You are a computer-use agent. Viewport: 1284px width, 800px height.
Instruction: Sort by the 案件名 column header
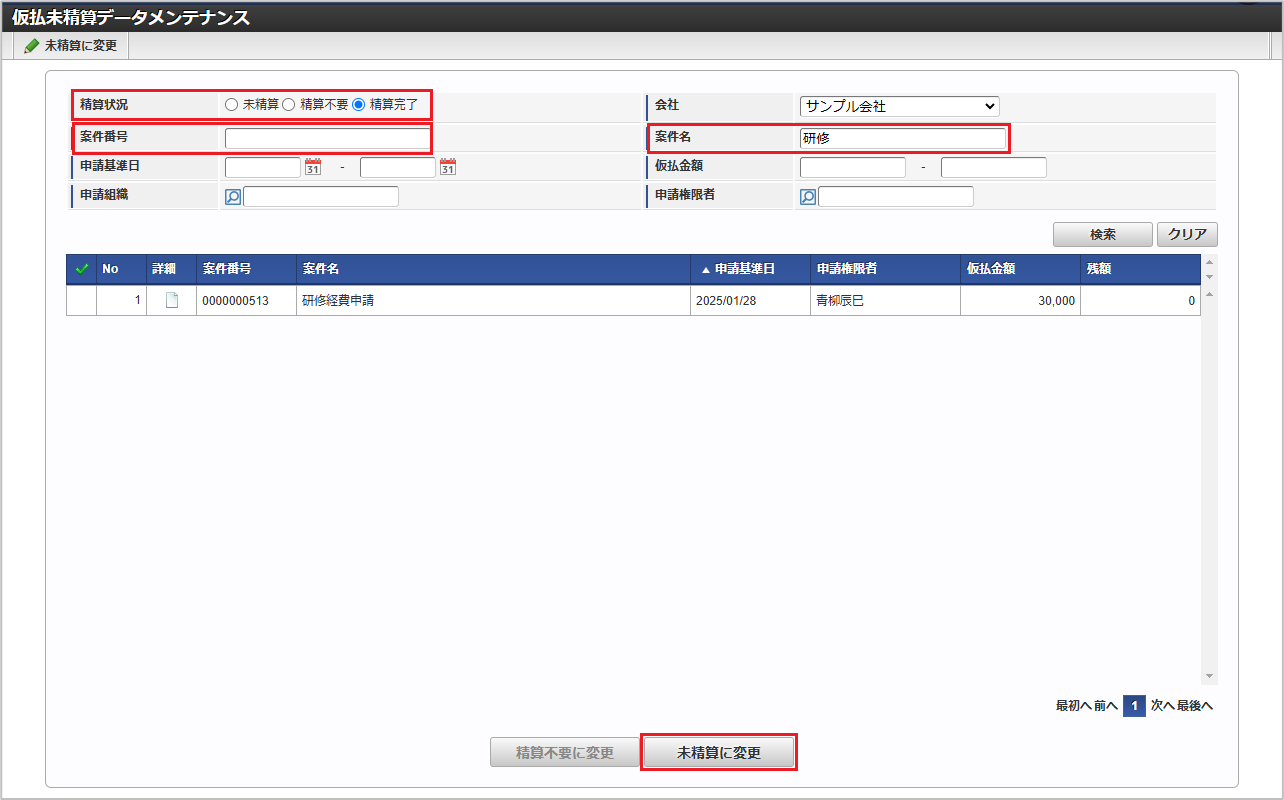point(494,269)
